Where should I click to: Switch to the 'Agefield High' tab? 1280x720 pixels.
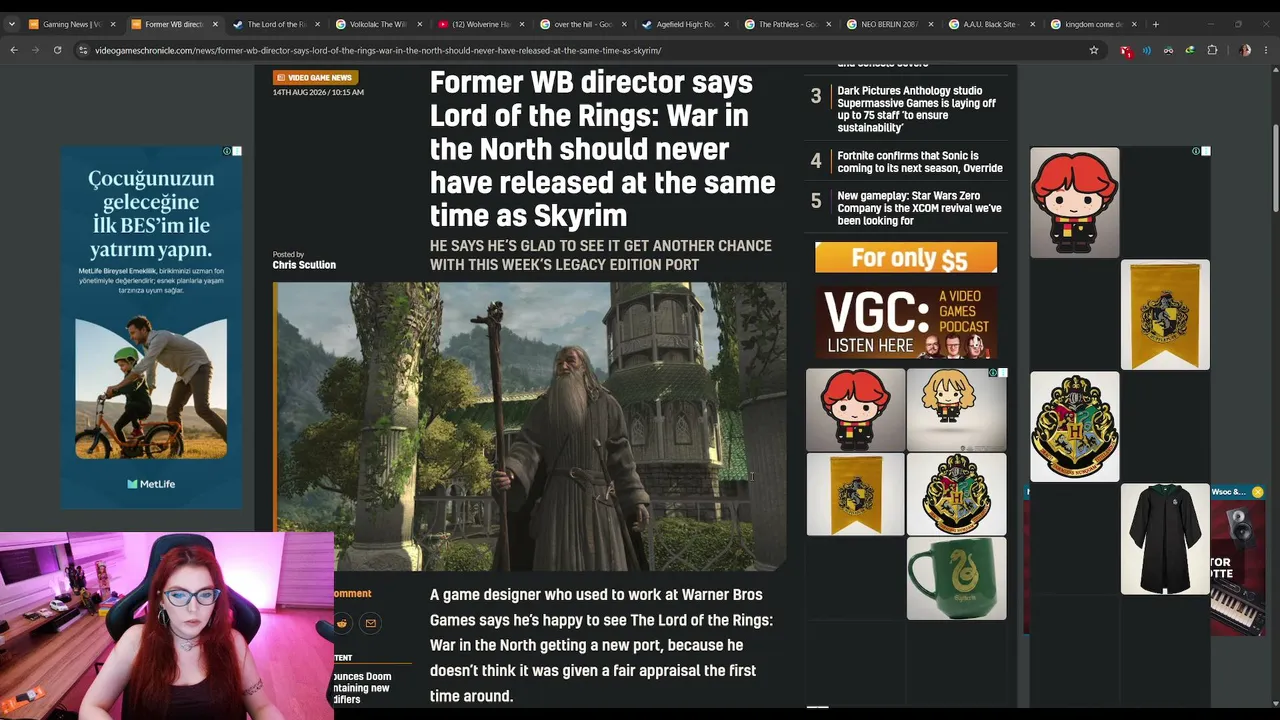[684, 24]
